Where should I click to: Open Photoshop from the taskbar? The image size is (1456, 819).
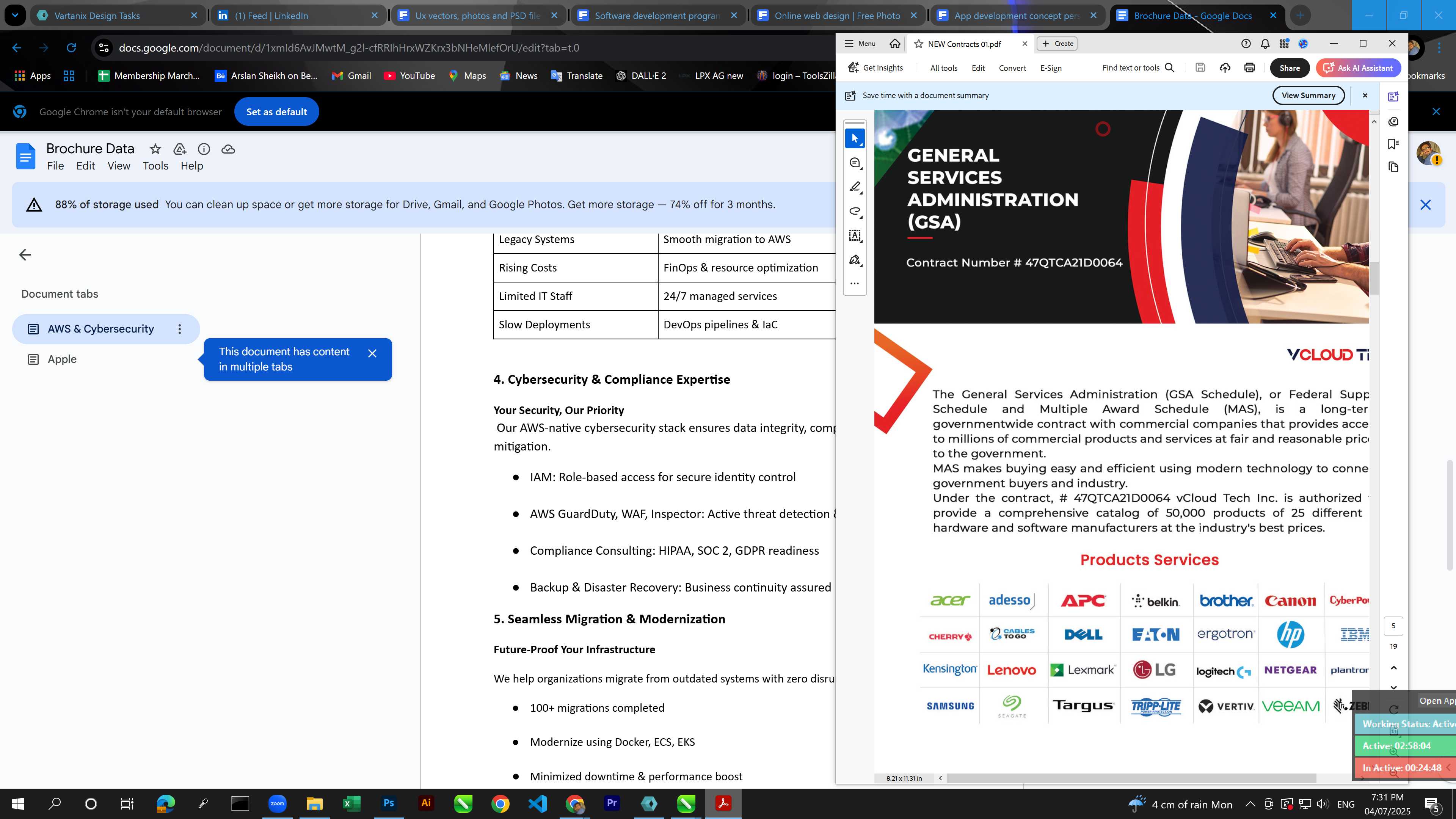tap(389, 803)
